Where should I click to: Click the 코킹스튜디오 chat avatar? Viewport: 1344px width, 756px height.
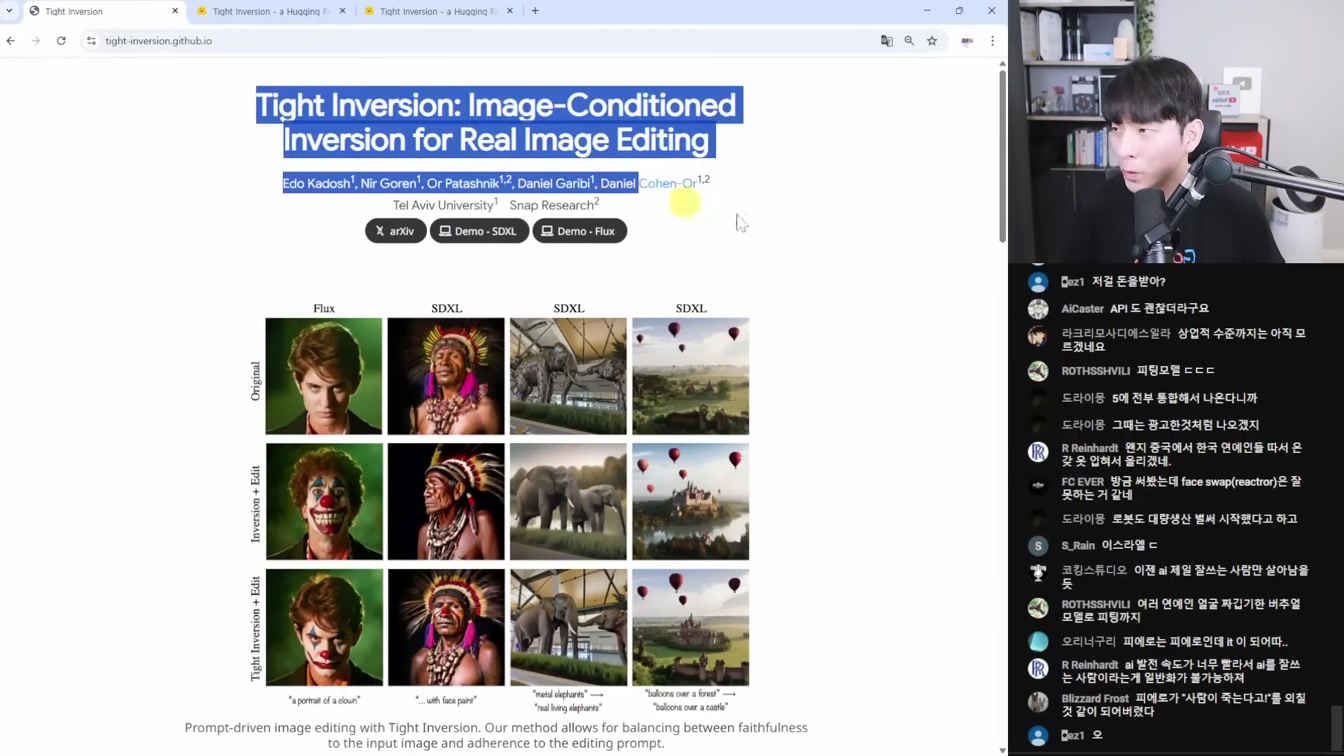click(1038, 573)
